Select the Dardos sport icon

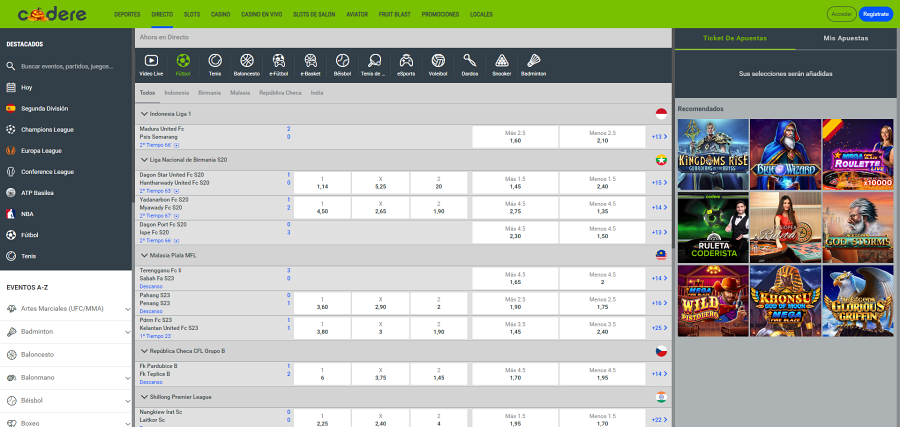coord(470,65)
